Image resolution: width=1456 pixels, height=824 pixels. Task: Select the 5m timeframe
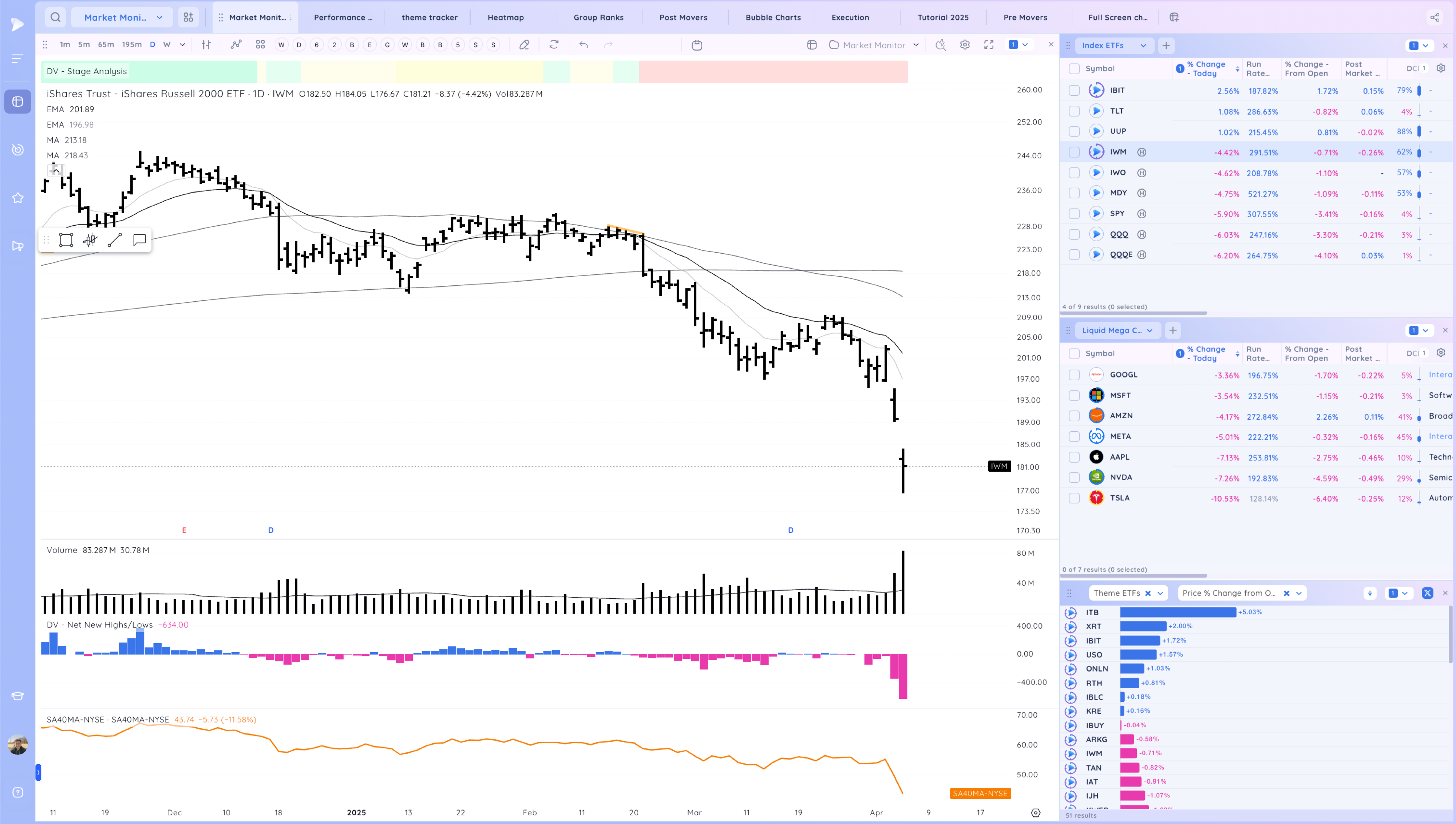click(x=84, y=45)
